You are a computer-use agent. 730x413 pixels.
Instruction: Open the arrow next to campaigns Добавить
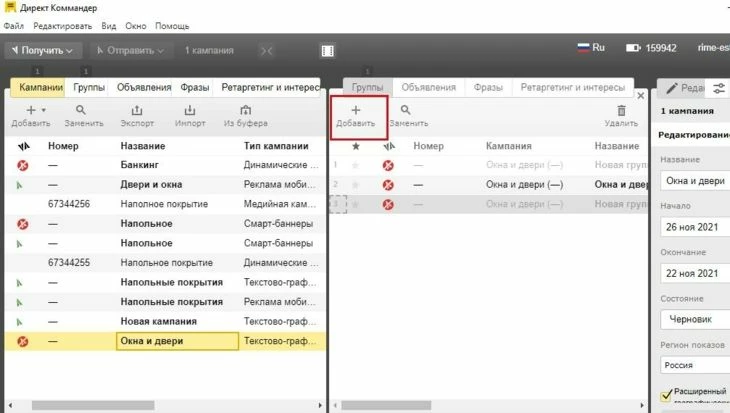(x=44, y=110)
